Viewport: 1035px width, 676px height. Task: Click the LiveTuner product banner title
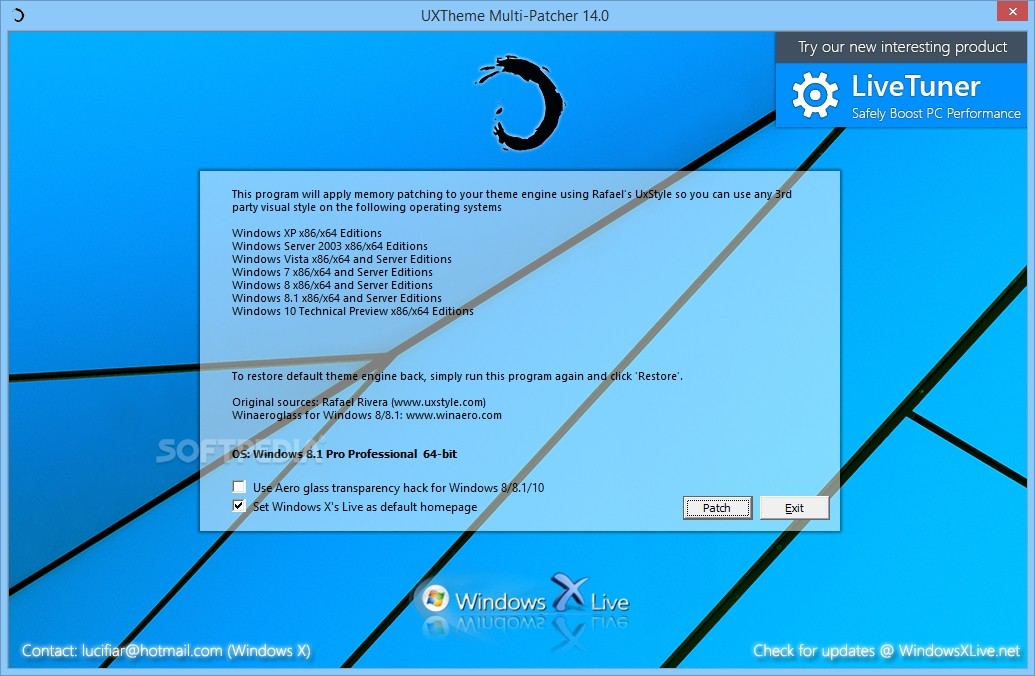pyautogui.click(x=916, y=86)
